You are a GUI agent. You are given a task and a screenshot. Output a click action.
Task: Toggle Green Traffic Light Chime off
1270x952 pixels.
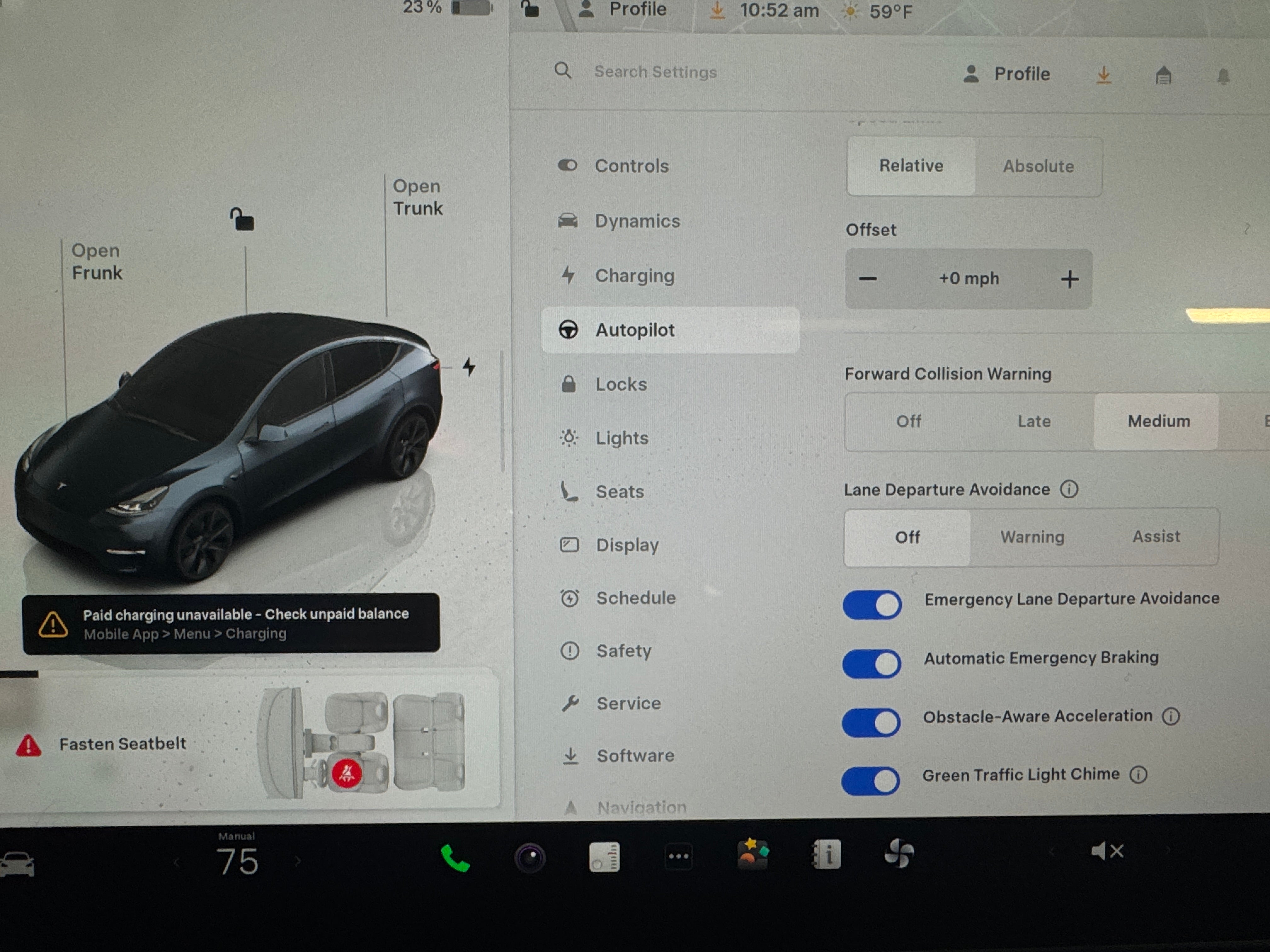[870, 781]
